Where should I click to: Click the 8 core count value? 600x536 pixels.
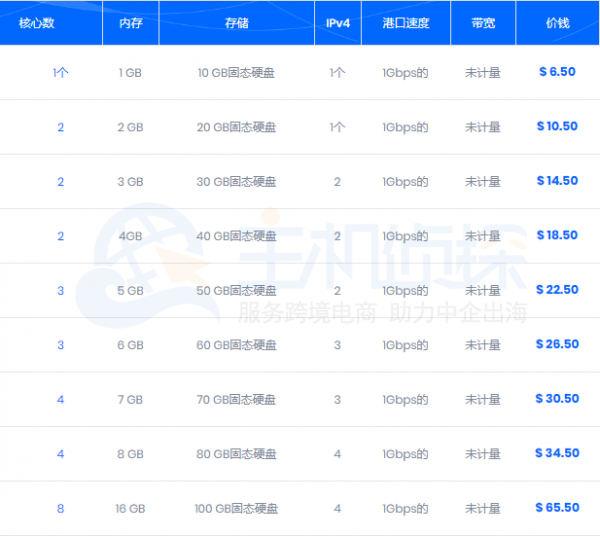coord(60,509)
